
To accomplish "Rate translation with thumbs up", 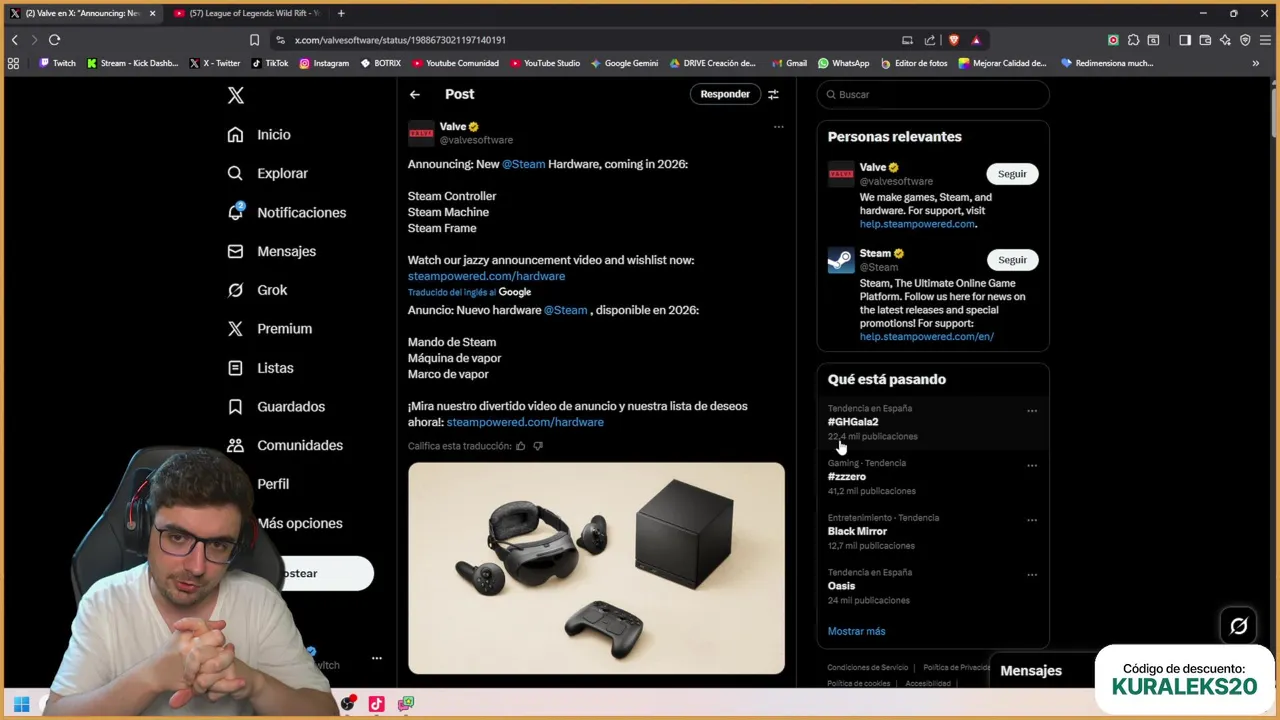I will pyautogui.click(x=520, y=446).
